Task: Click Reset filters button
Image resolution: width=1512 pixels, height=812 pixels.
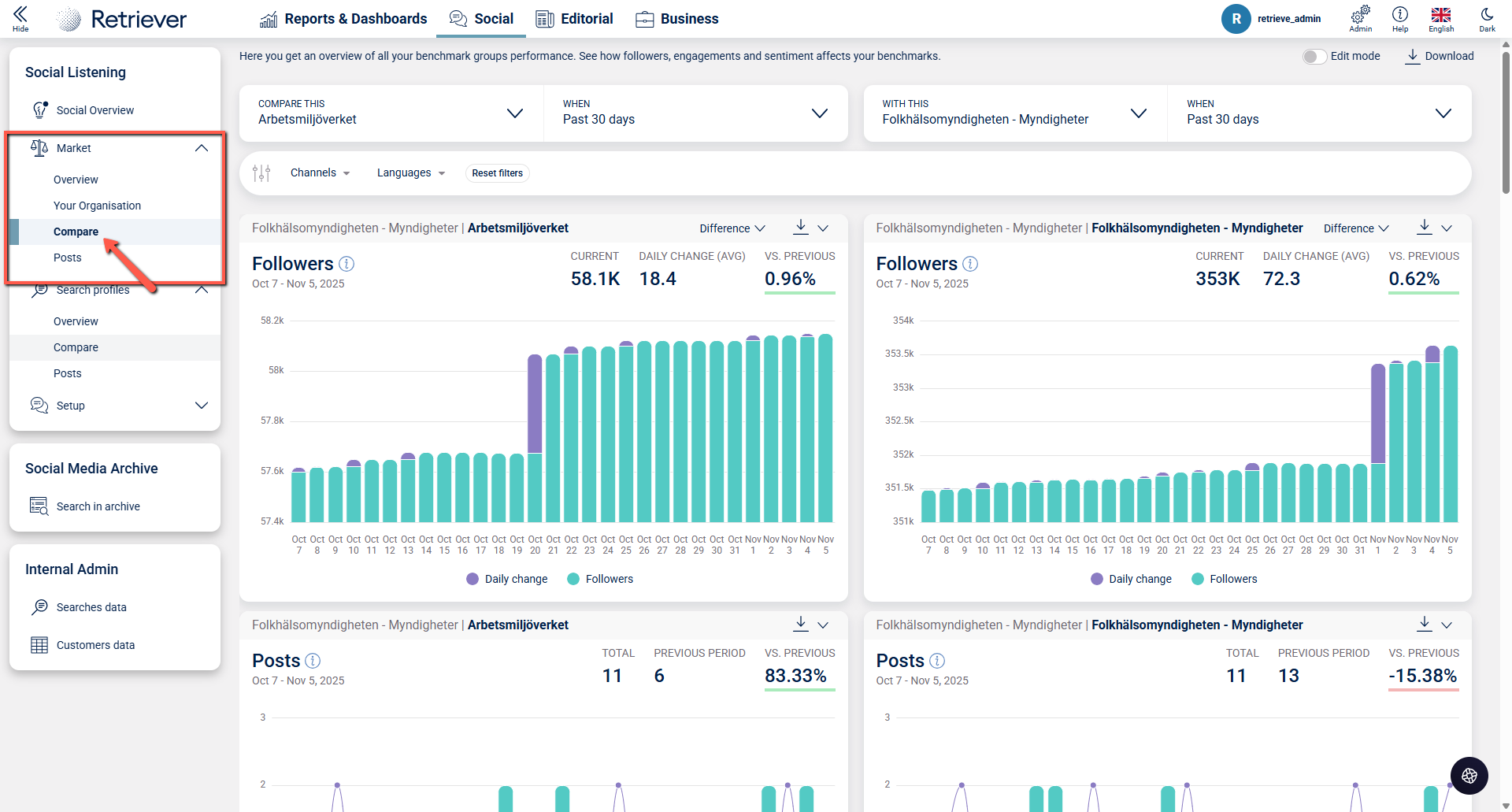Action: coord(497,173)
